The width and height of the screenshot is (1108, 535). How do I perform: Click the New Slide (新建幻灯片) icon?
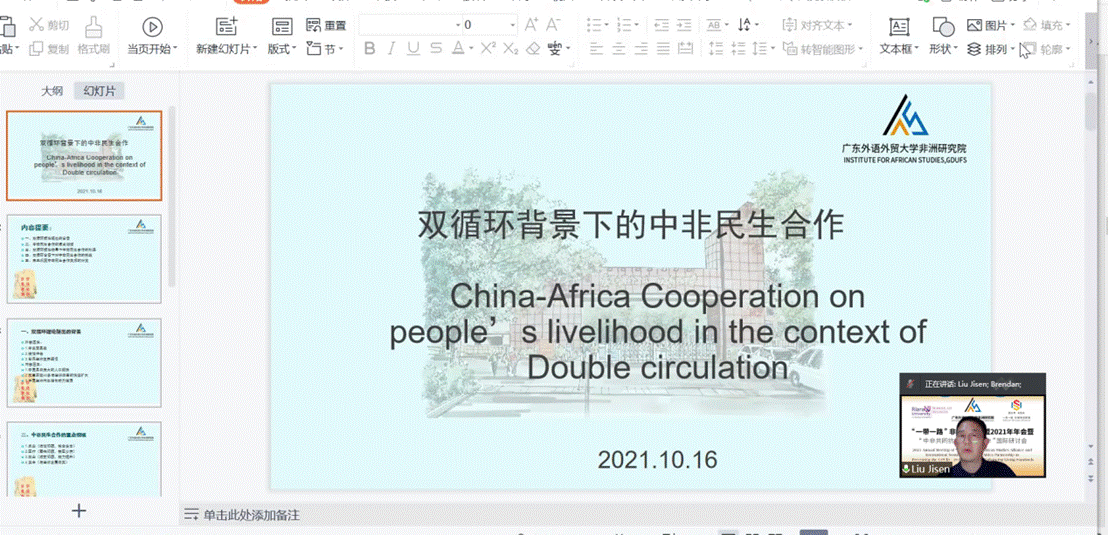227,27
